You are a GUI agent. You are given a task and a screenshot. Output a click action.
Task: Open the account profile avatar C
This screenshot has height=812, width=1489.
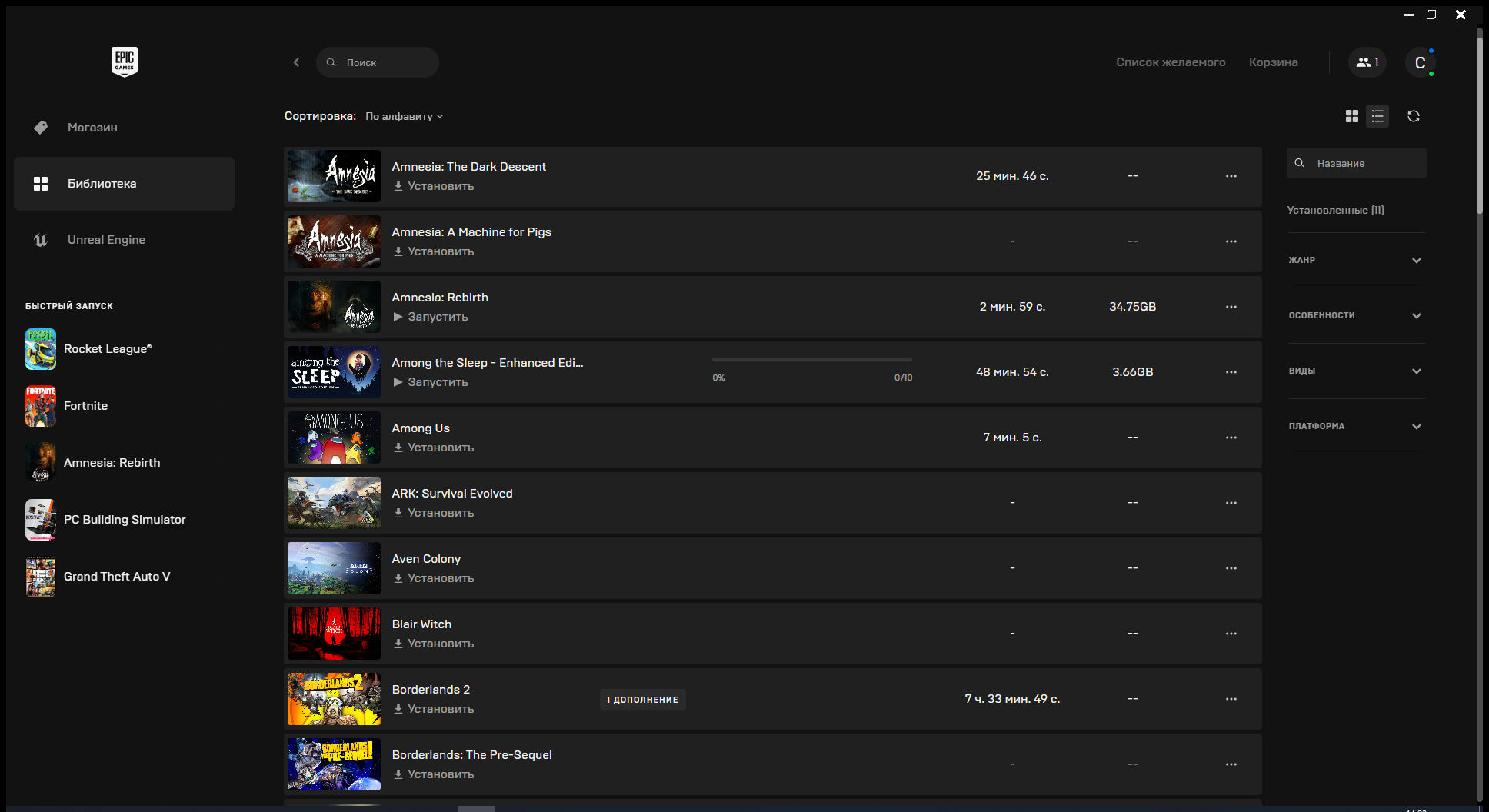click(x=1420, y=62)
